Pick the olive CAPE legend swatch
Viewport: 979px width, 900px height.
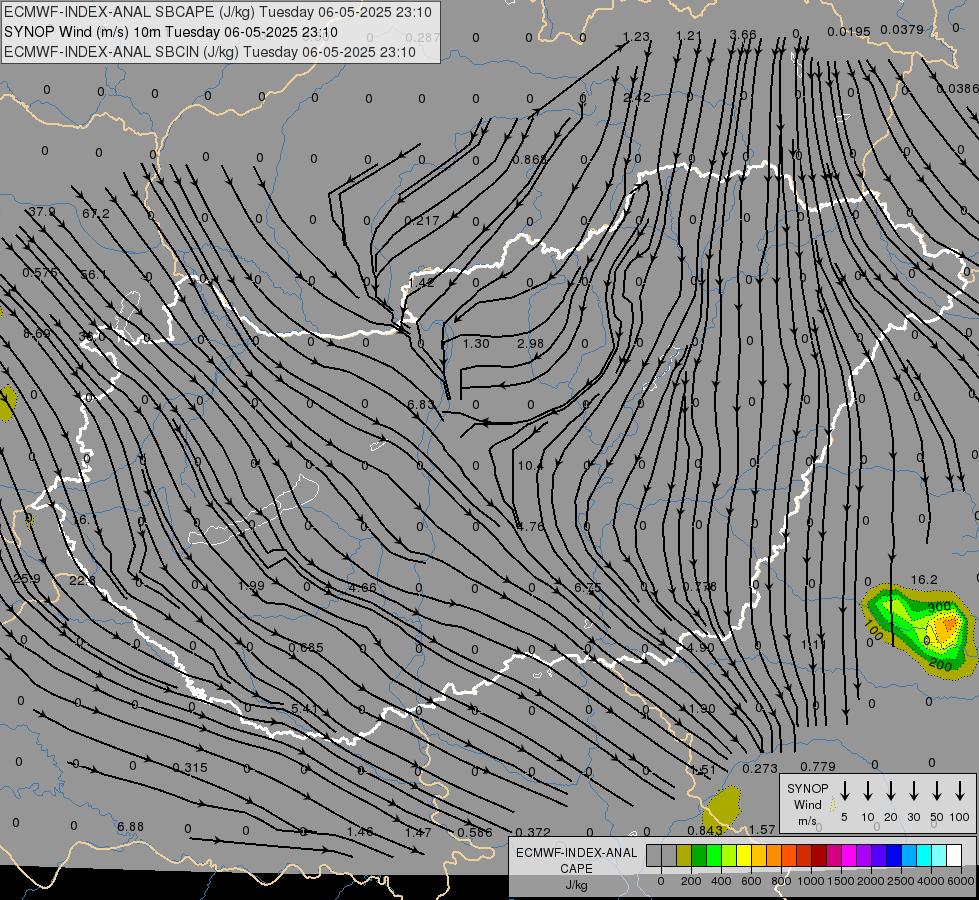point(684,856)
